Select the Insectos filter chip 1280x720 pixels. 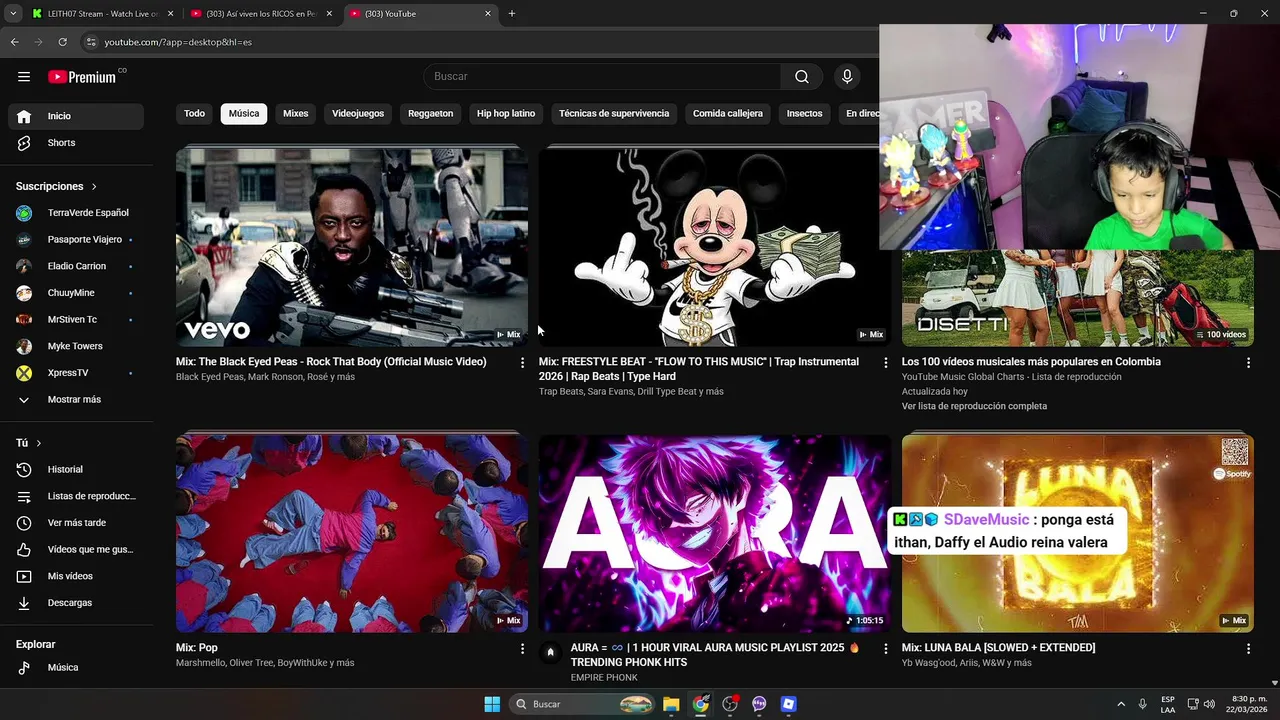point(805,114)
